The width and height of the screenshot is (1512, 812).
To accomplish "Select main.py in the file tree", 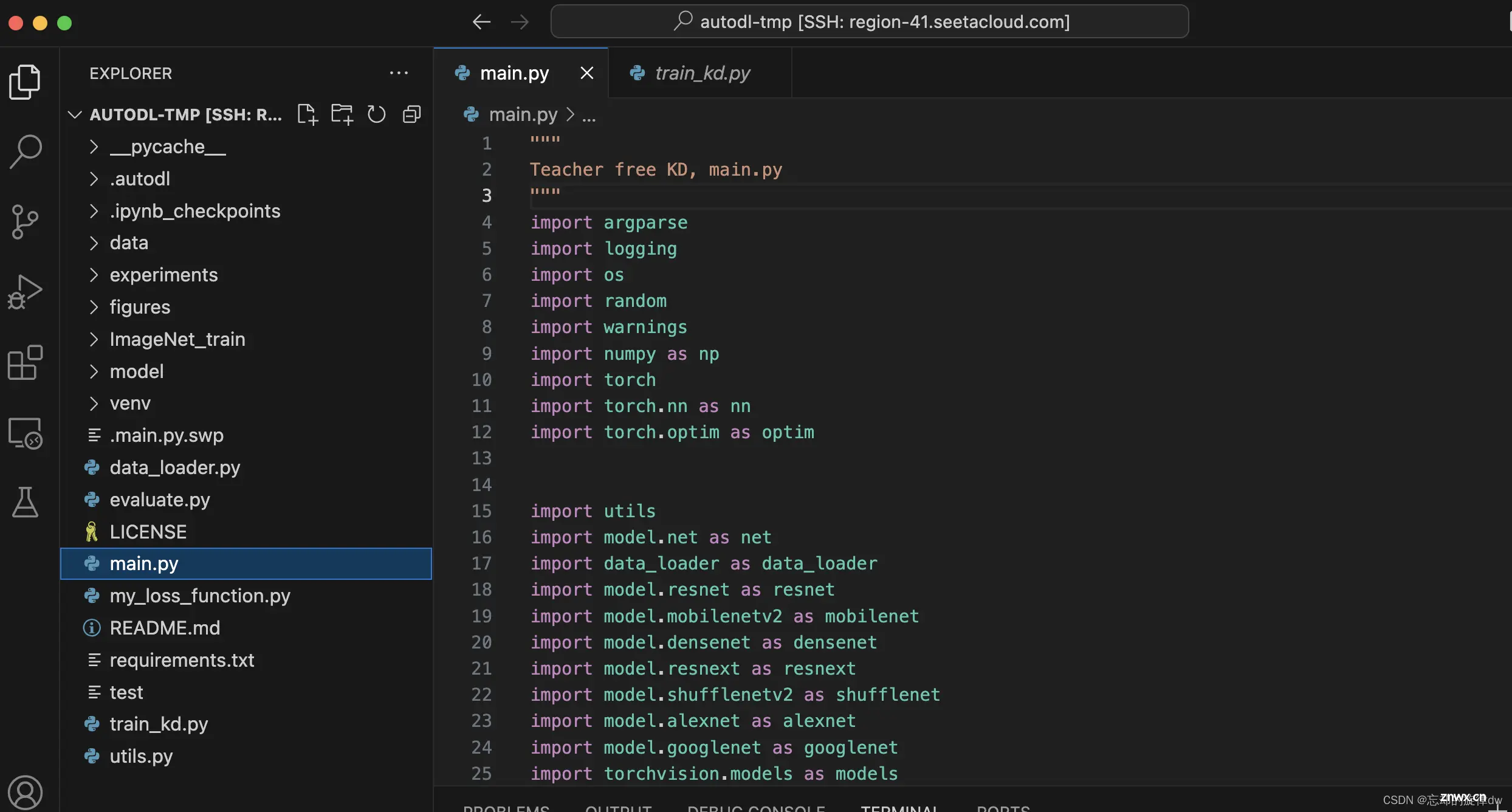I will coord(246,563).
